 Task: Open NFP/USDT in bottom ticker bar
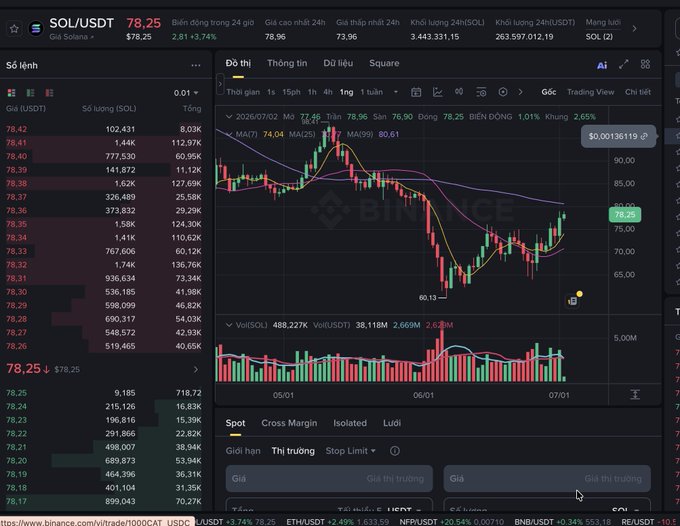pos(452,522)
